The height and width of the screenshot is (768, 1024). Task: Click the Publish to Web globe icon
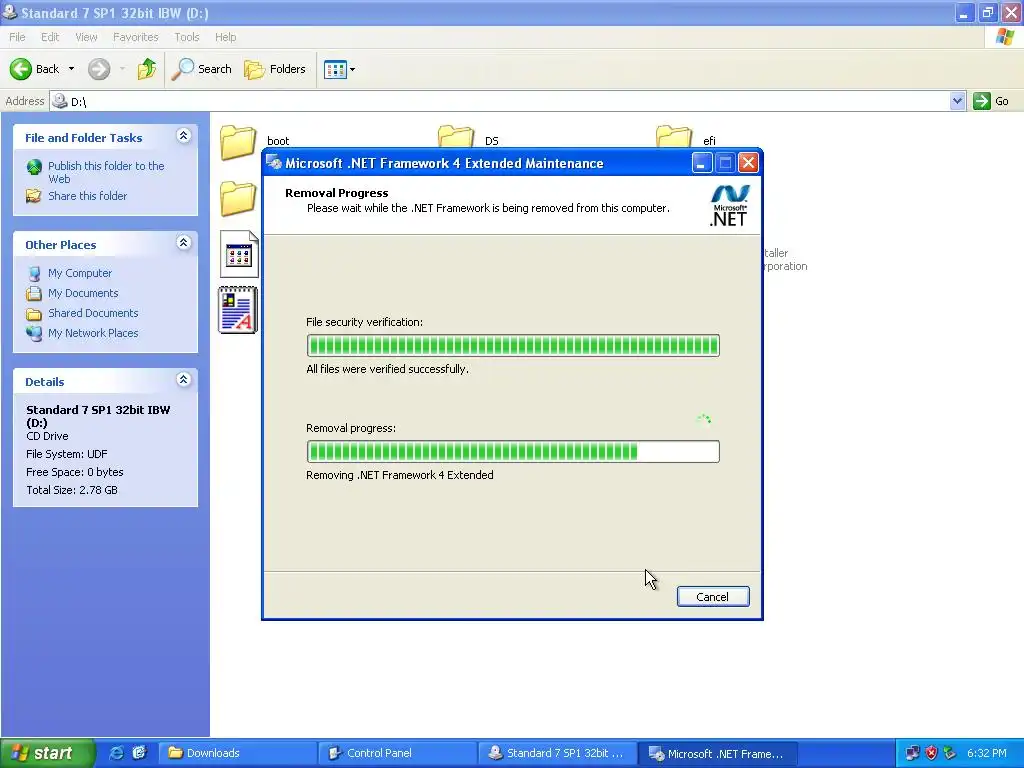coord(34,167)
